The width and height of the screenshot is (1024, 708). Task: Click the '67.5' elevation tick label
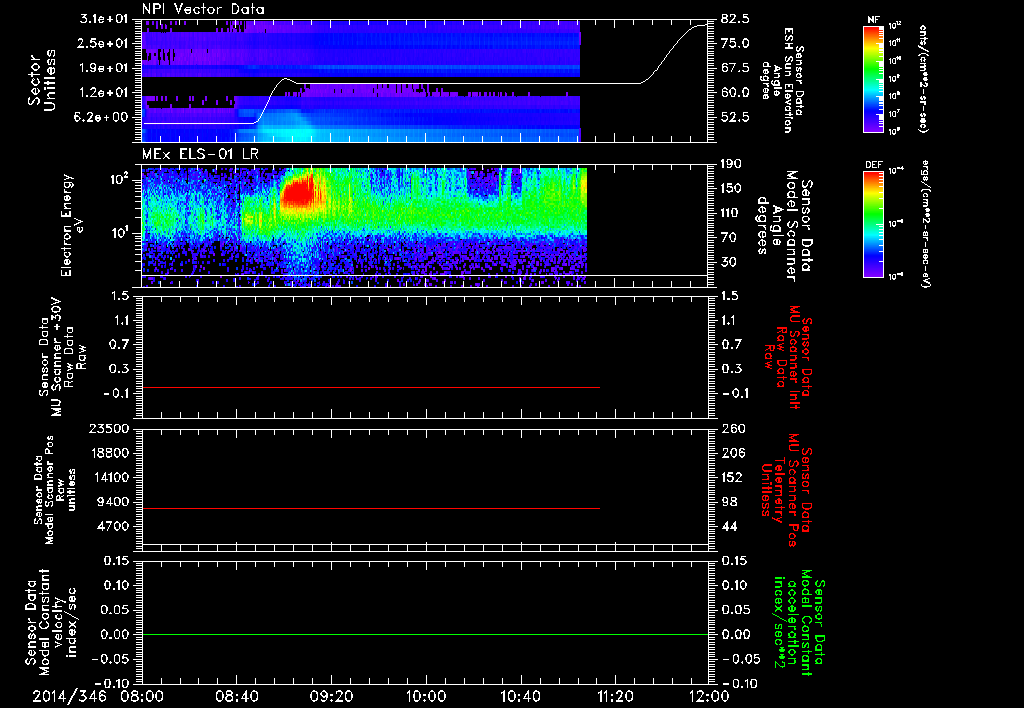click(735, 68)
